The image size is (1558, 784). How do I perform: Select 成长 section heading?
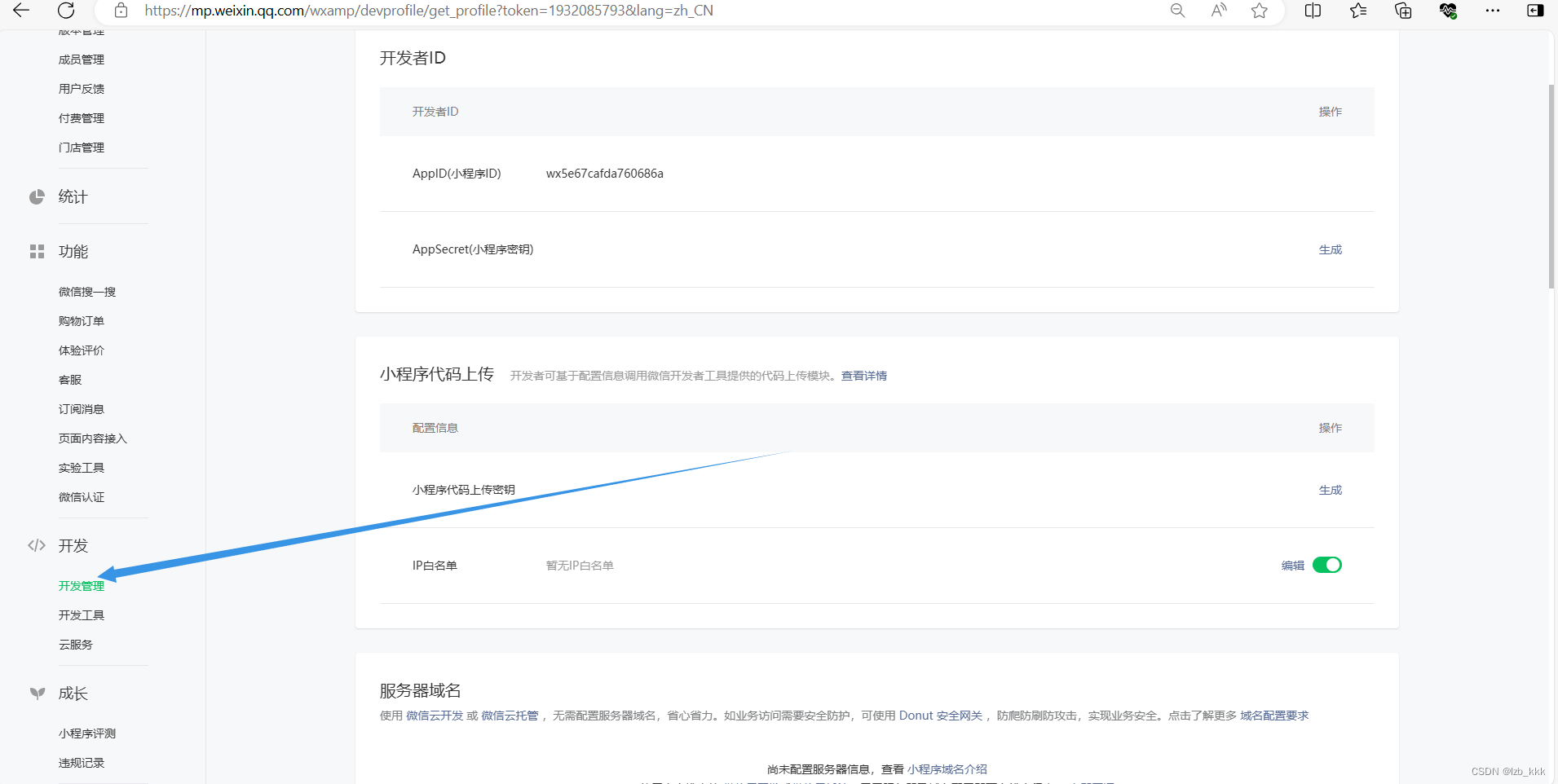pyautogui.click(x=73, y=694)
